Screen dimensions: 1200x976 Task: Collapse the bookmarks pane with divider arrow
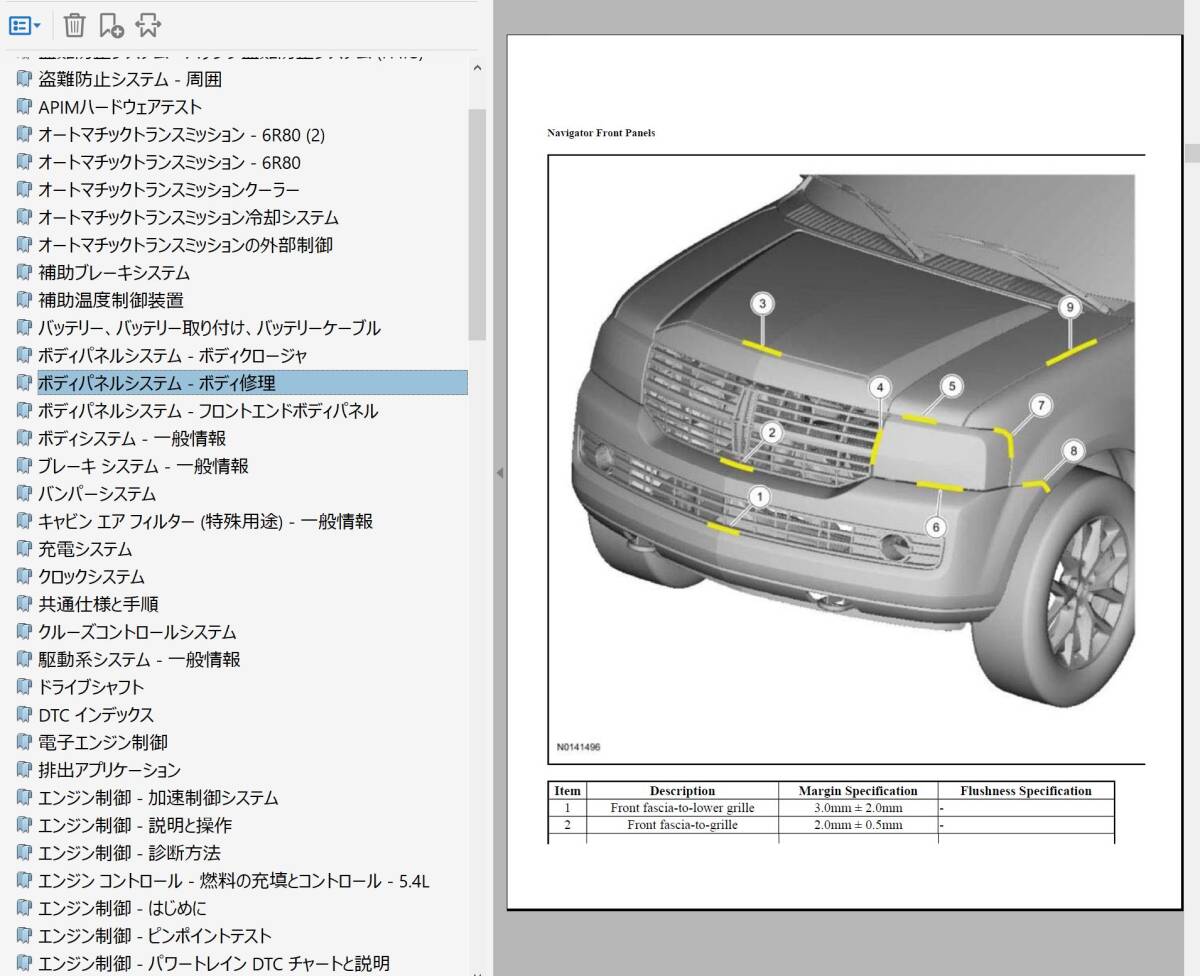(499, 473)
